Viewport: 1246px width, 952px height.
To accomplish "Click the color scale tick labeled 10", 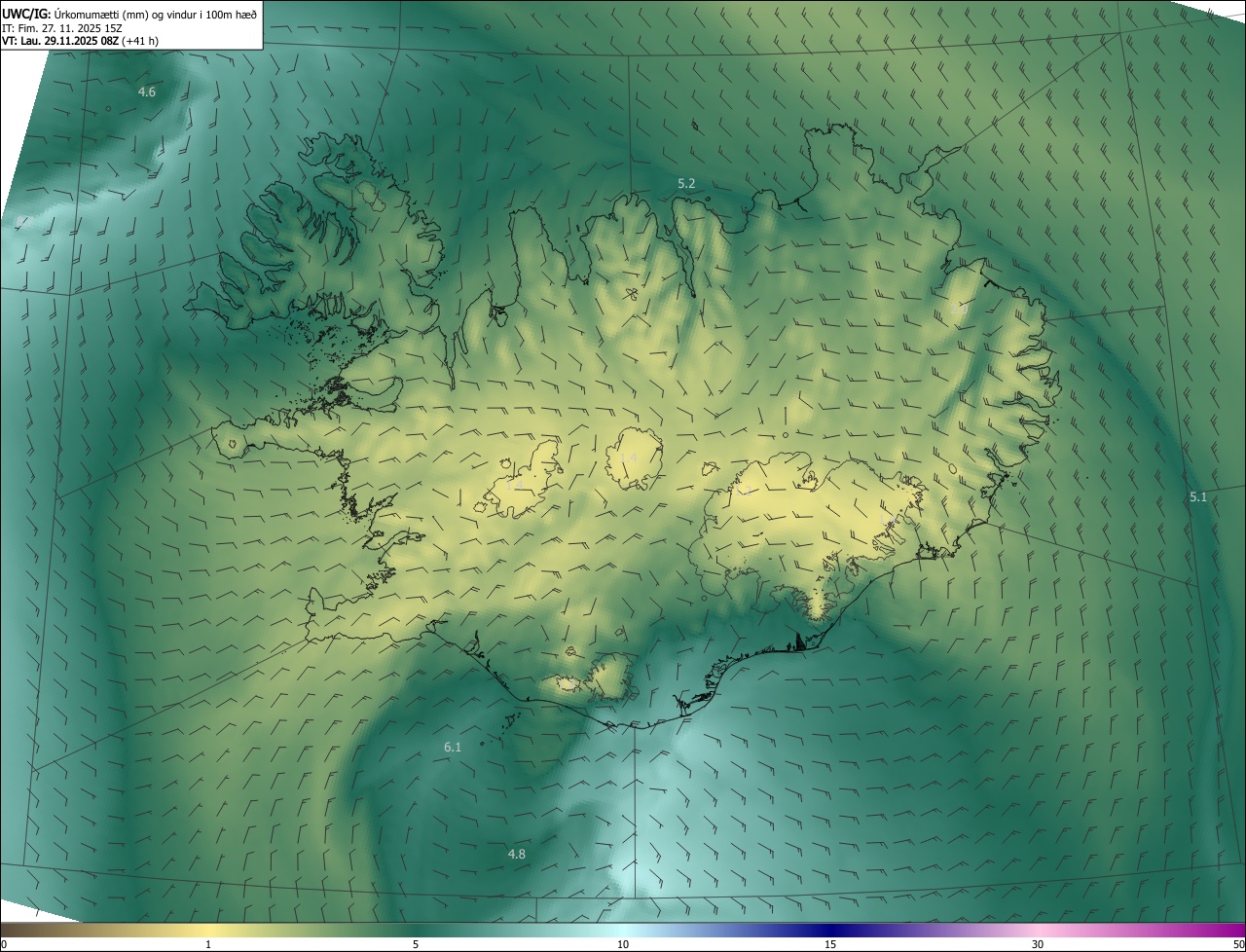I will pyautogui.click(x=623, y=944).
